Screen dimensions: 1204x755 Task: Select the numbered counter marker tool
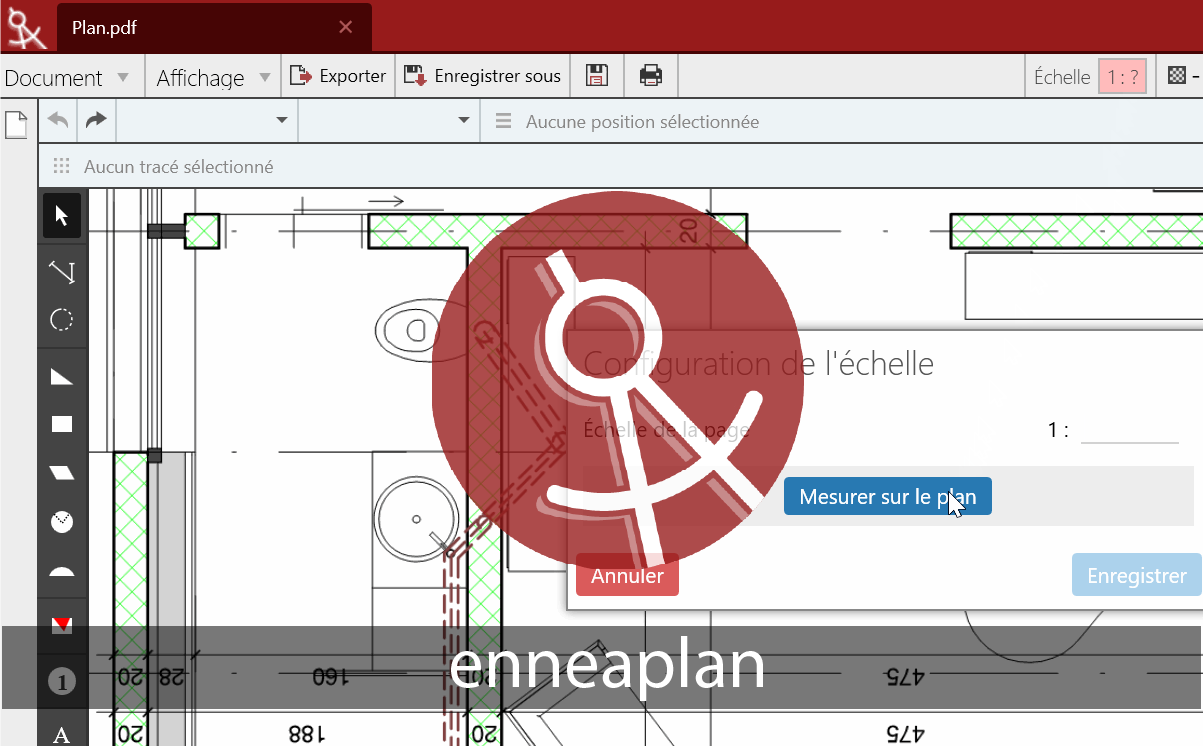click(62, 682)
